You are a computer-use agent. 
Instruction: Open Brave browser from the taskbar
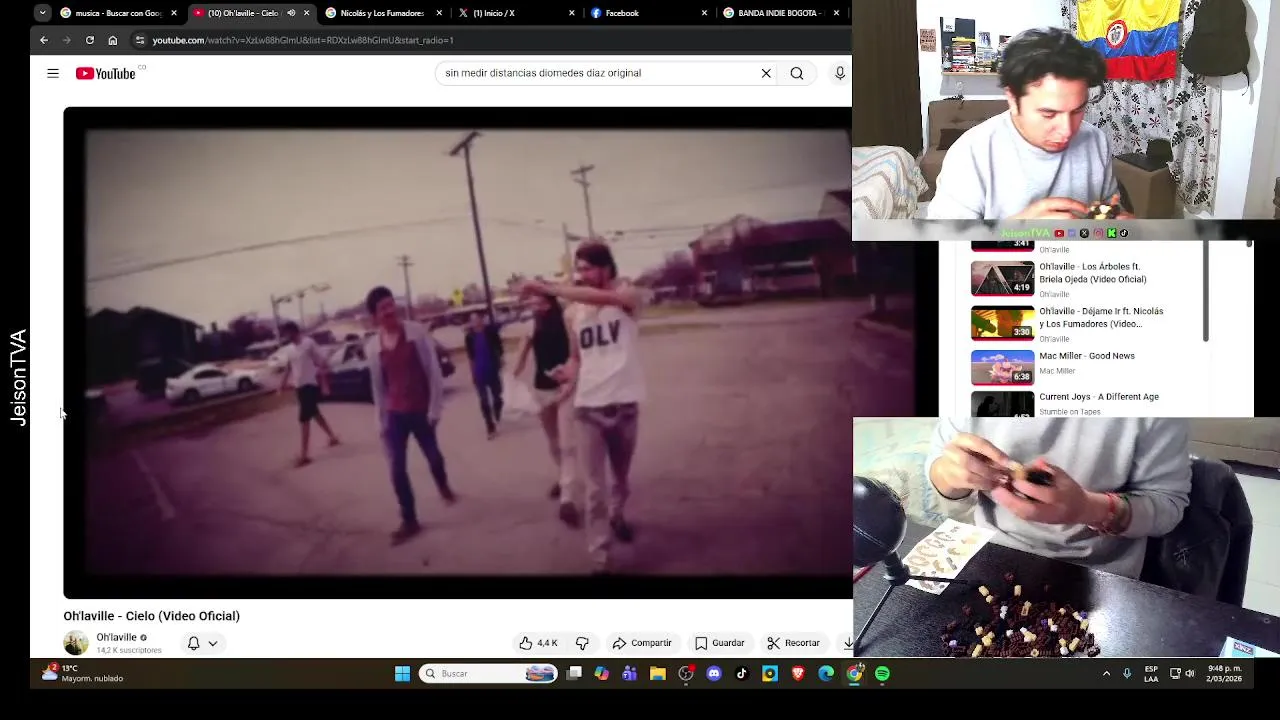[x=798, y=674]
